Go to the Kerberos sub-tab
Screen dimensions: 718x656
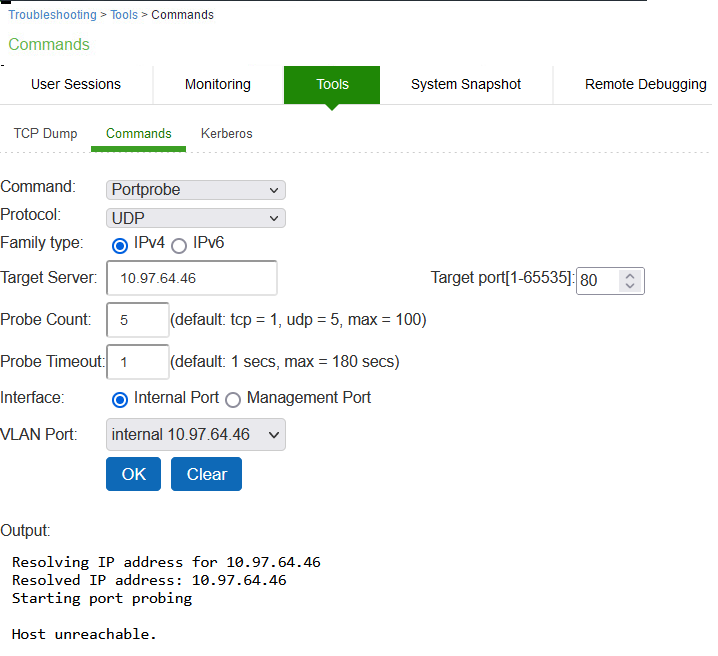[x=227, y=134]
